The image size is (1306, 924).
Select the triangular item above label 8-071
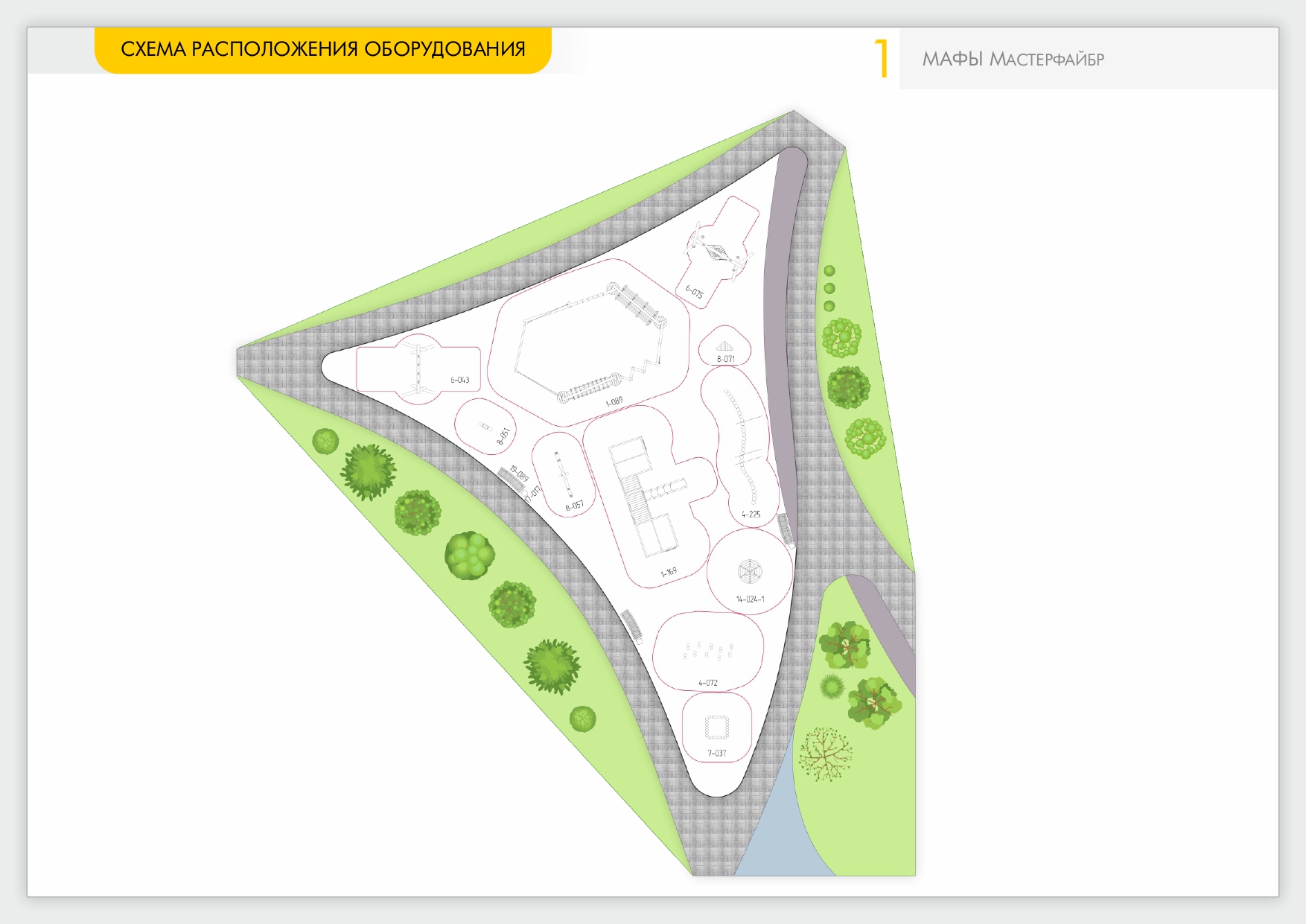724,346
